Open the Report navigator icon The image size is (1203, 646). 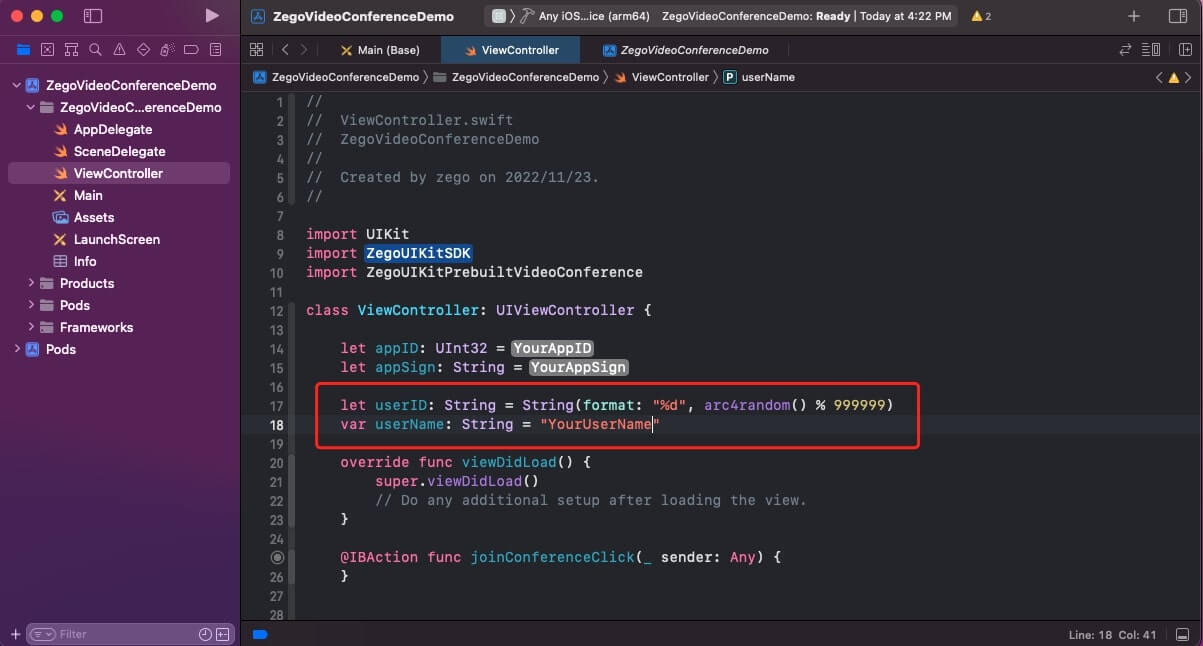tap(215, 49)
